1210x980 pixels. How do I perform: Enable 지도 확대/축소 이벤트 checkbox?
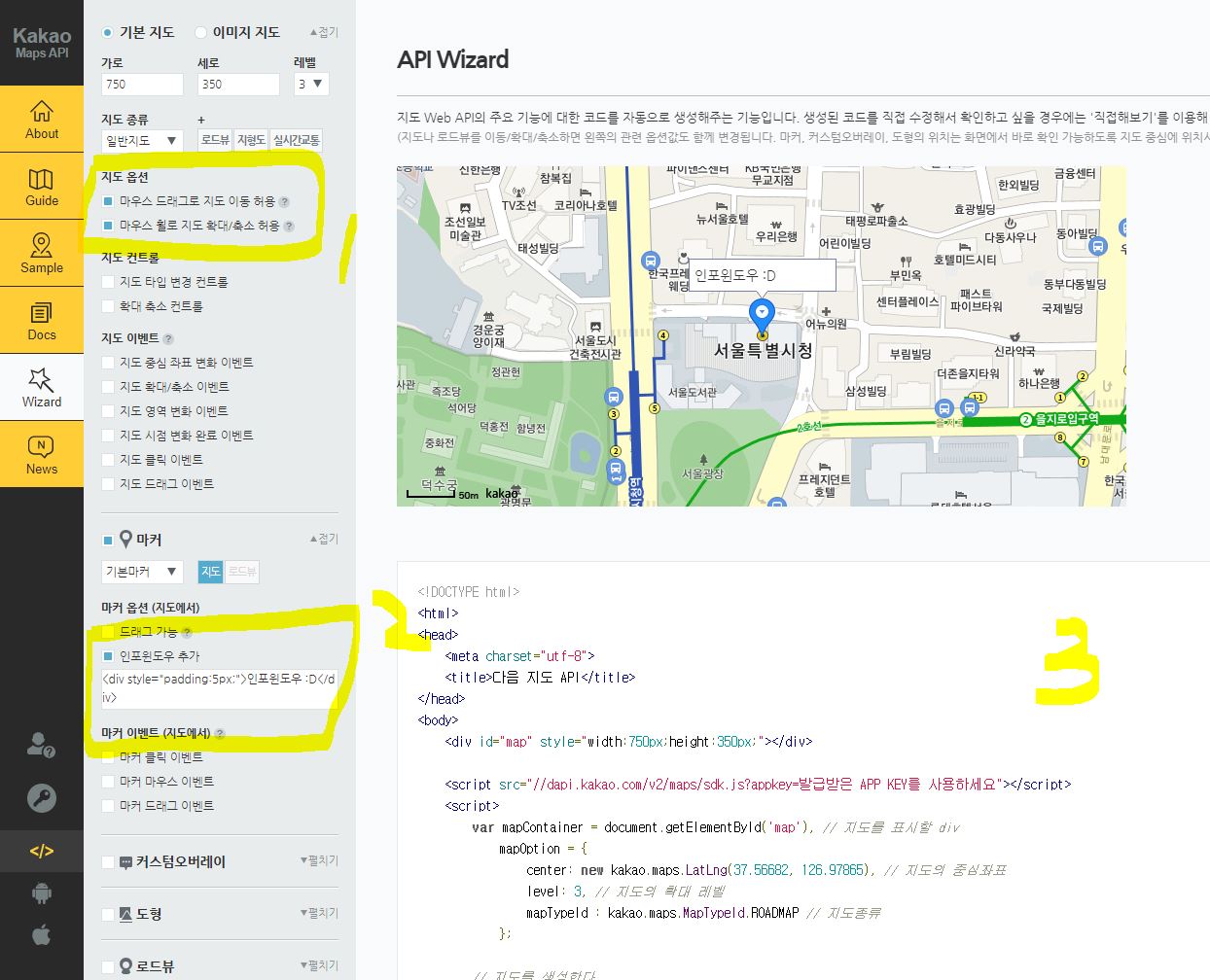pyautogui.click(x=108, y=387)
